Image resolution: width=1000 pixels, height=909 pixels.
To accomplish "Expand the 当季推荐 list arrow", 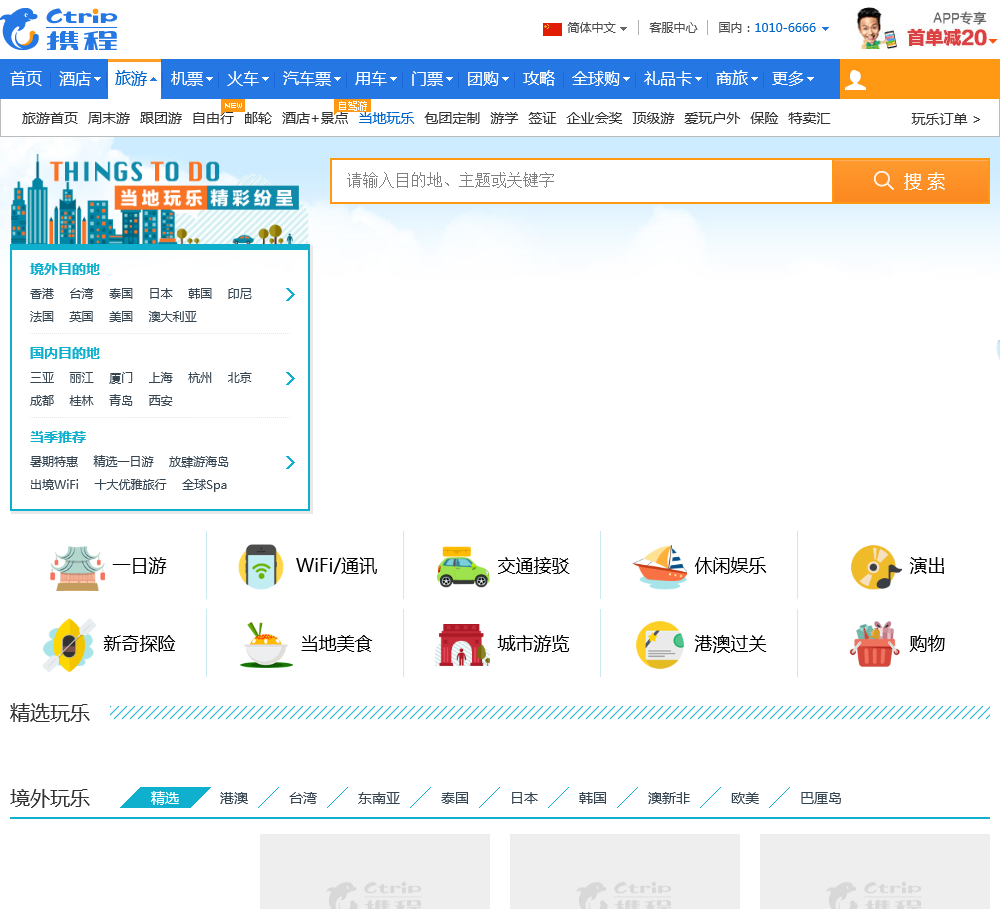I will (x=290, y=462).
